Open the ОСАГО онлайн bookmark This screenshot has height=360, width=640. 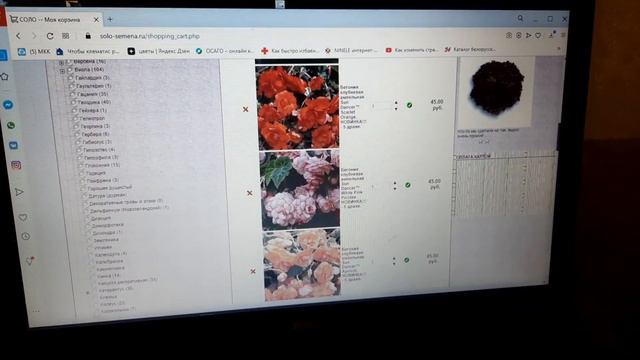click(x=224, y=51)
